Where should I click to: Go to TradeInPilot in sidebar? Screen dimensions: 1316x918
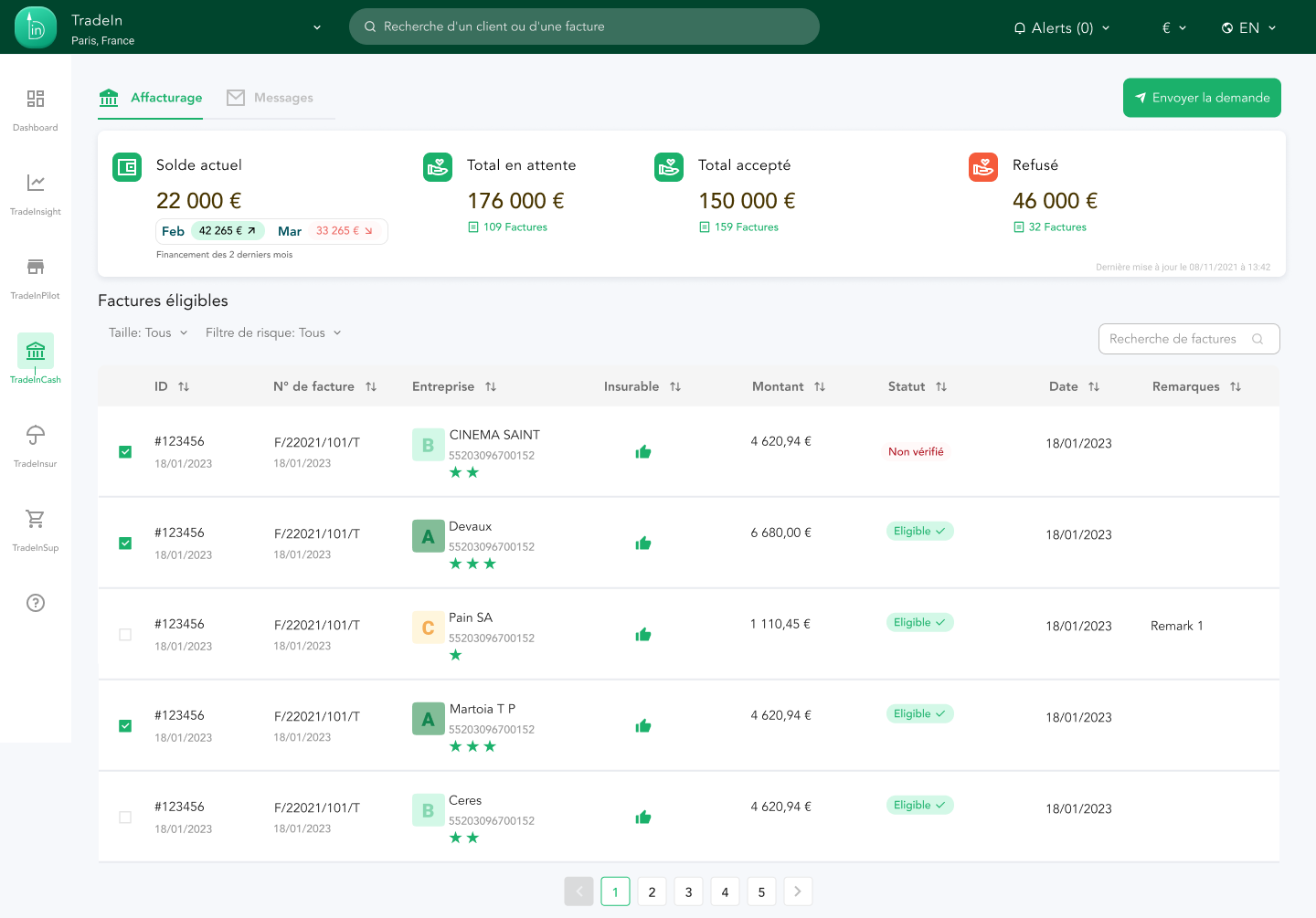(x=36, y=268)
